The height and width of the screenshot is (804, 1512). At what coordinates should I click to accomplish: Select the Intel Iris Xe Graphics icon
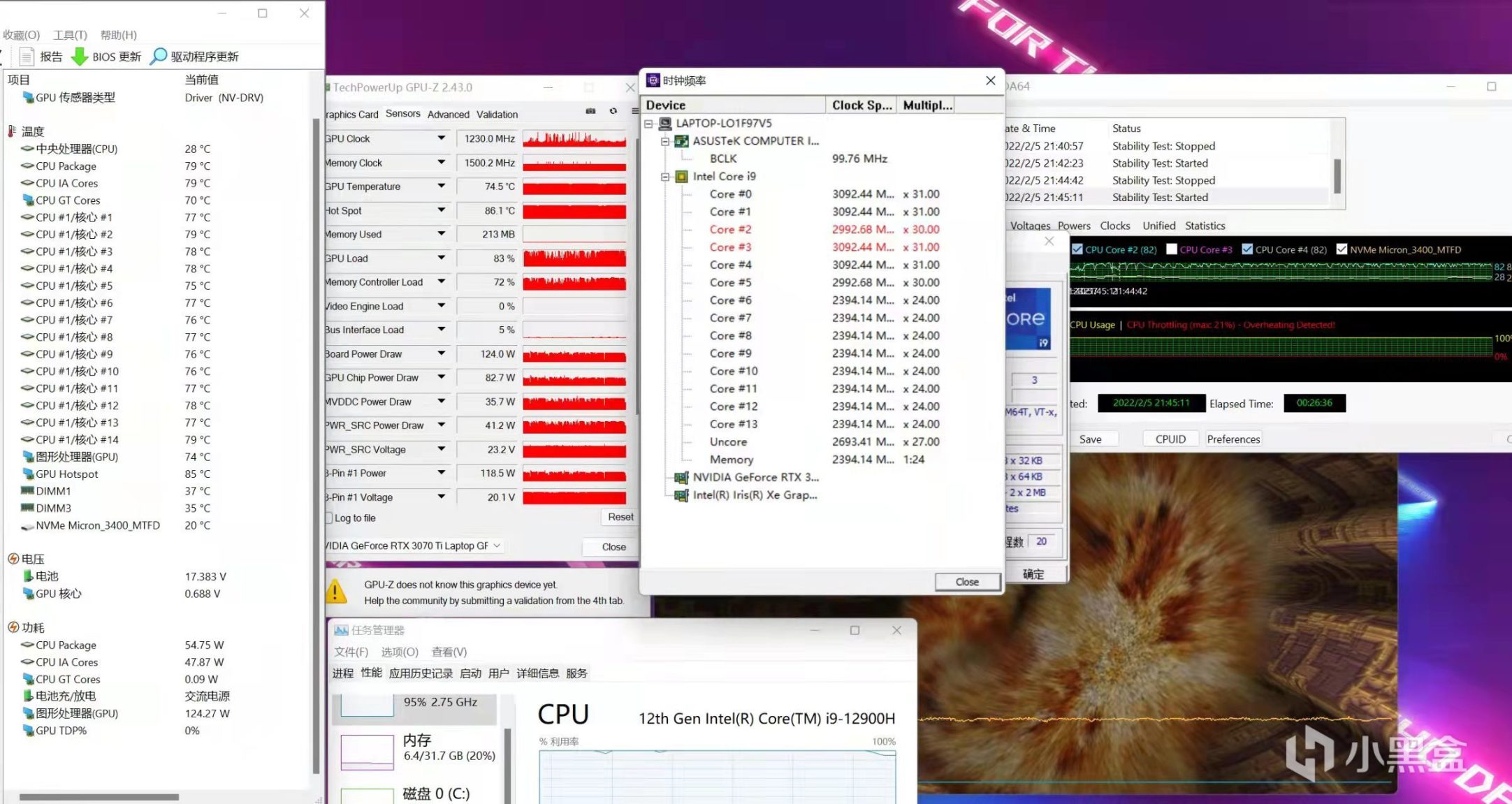[681, 495]
